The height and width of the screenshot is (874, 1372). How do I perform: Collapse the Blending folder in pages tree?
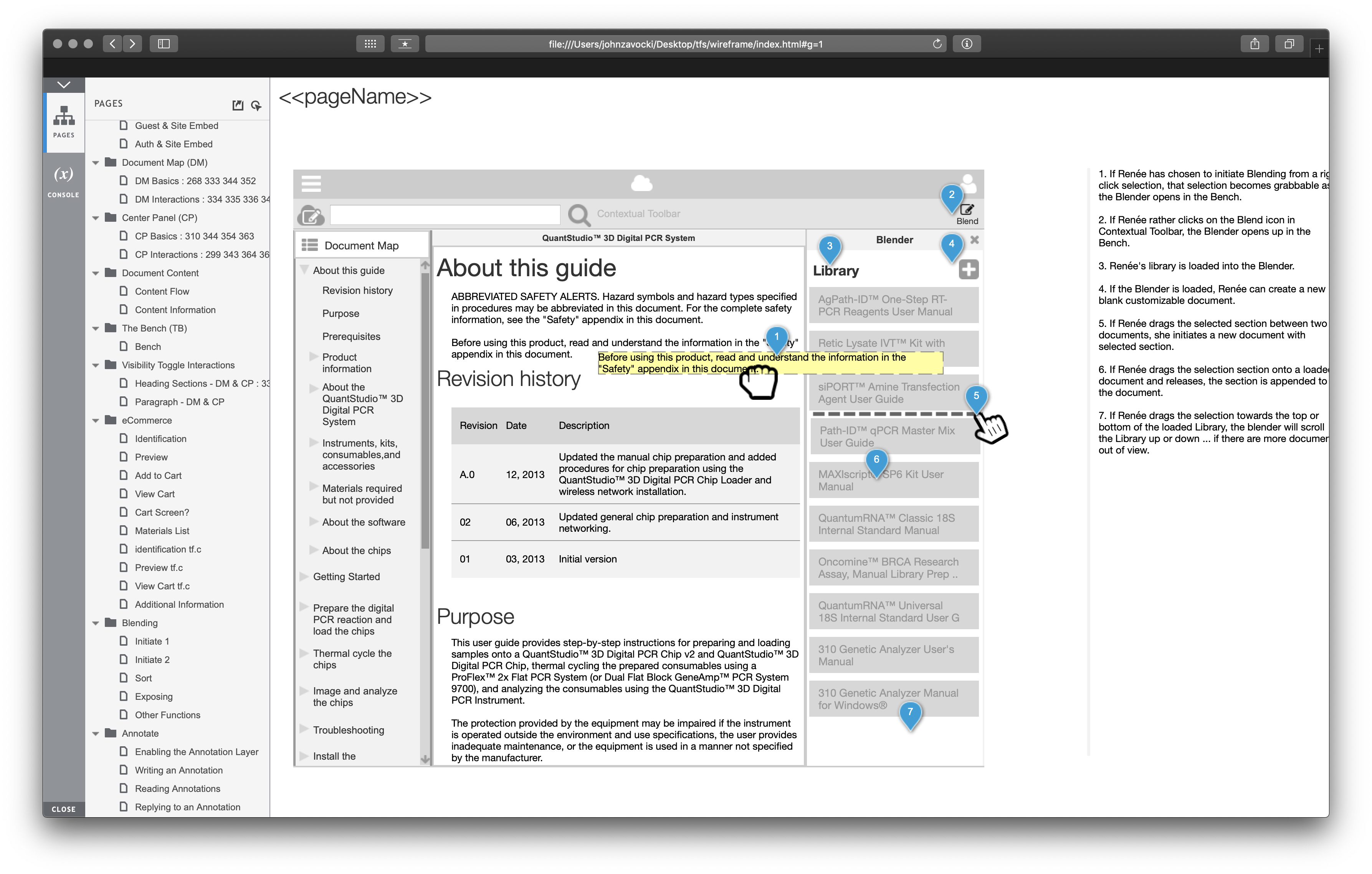(96, 623)
